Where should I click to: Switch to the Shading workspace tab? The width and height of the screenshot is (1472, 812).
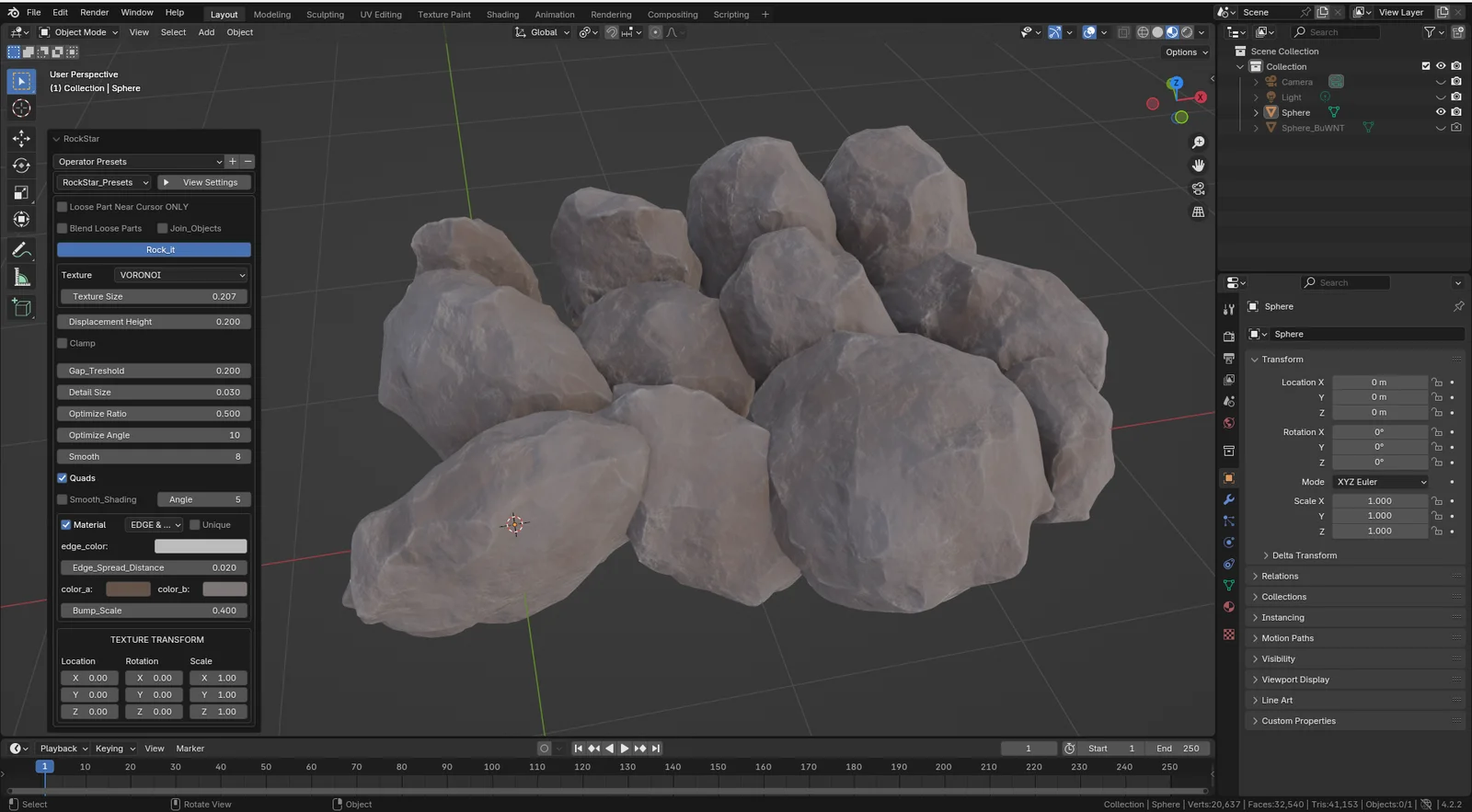coord(502,15)
